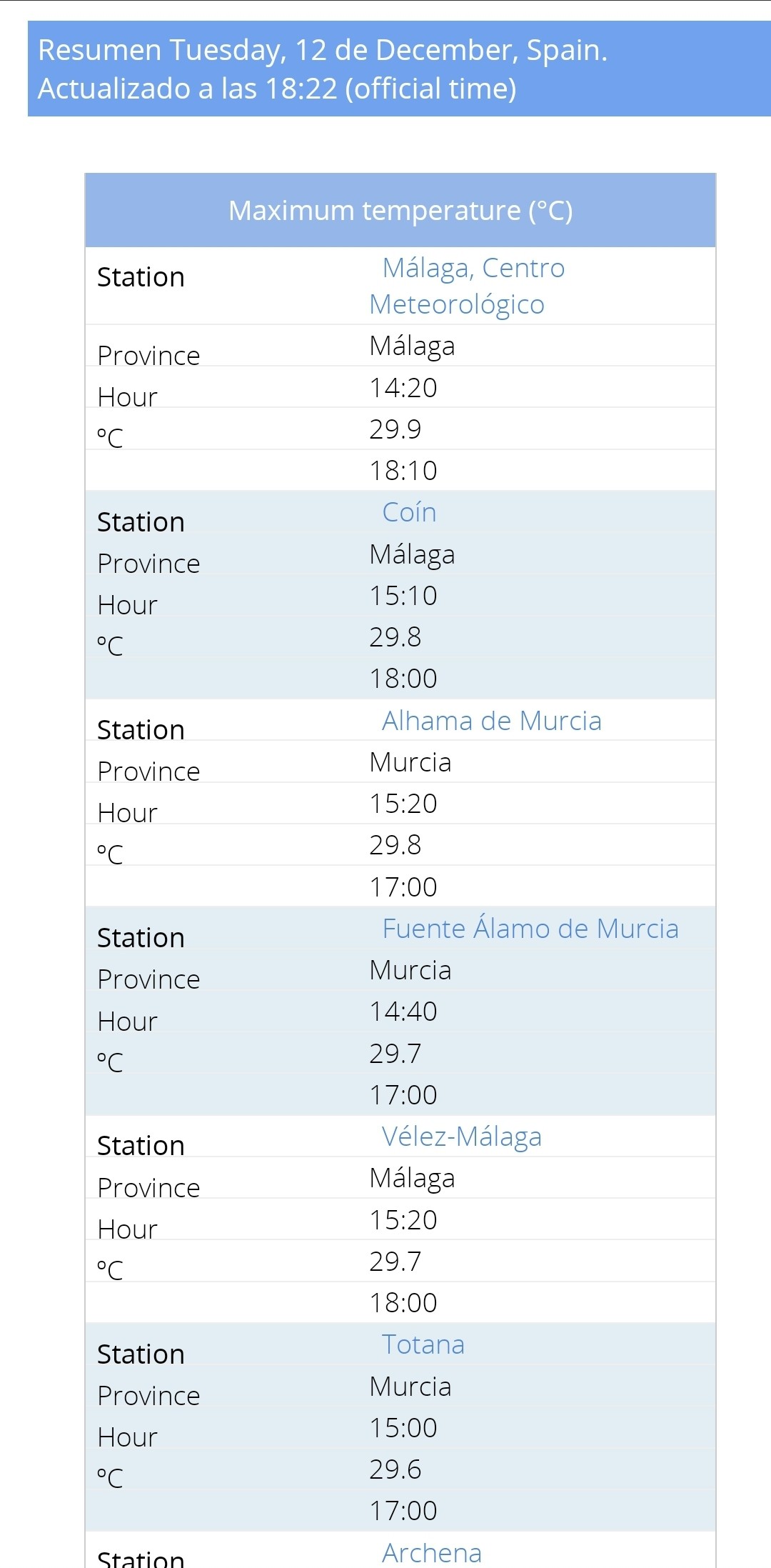The width and height of the screenshot is (771, 1568).
Task: Click the Málaga province value under Coín
Action: (412, 554)
